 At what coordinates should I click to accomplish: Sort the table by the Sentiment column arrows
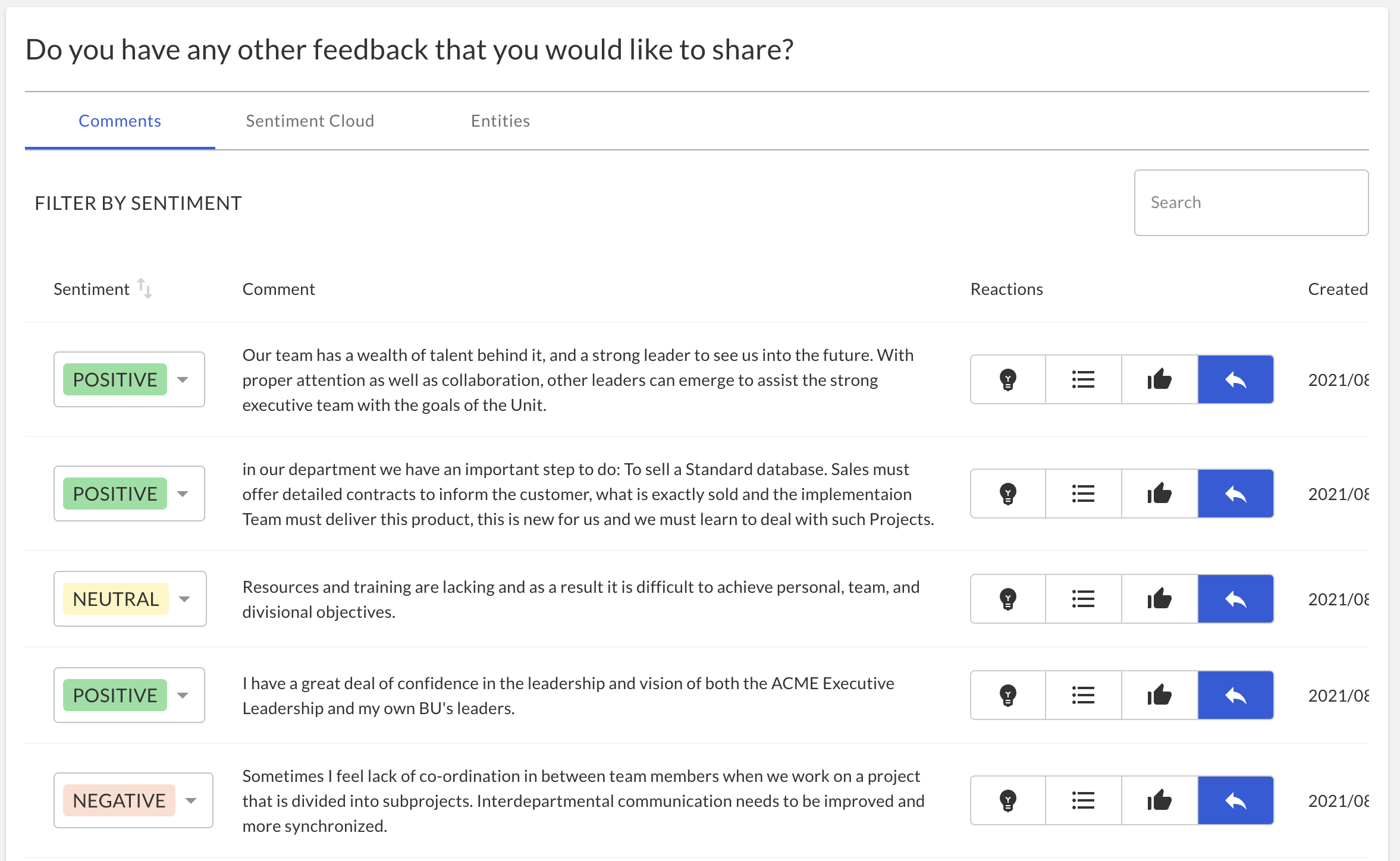tap(145, 288)
